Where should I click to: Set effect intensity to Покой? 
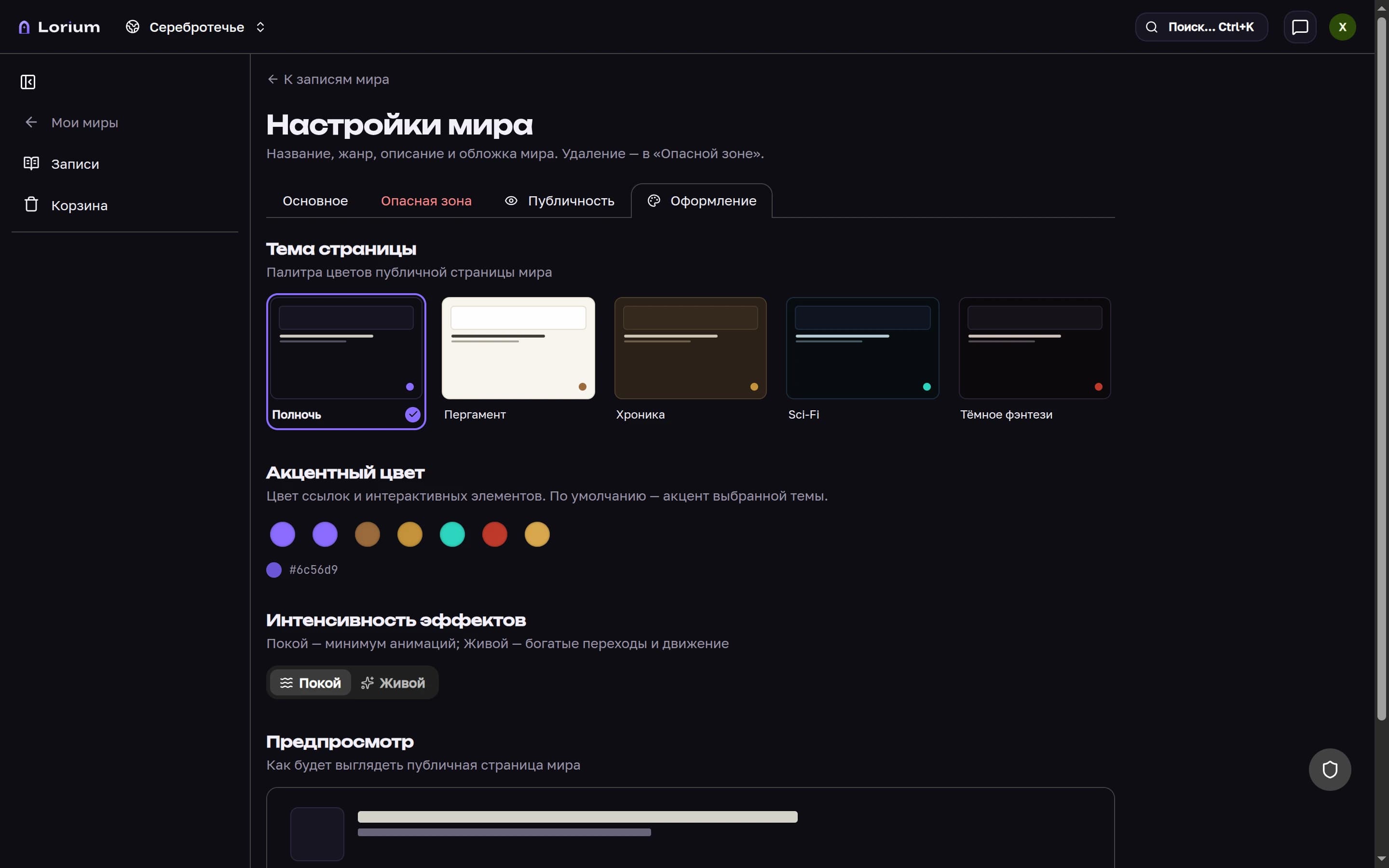(x=311, y=682)
